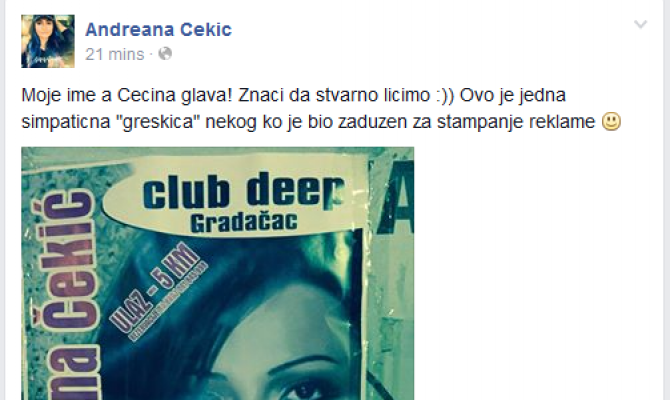Click the Gradačac text on the poster
The height and width of the screenshot is (400, 670).
point(244,223)
